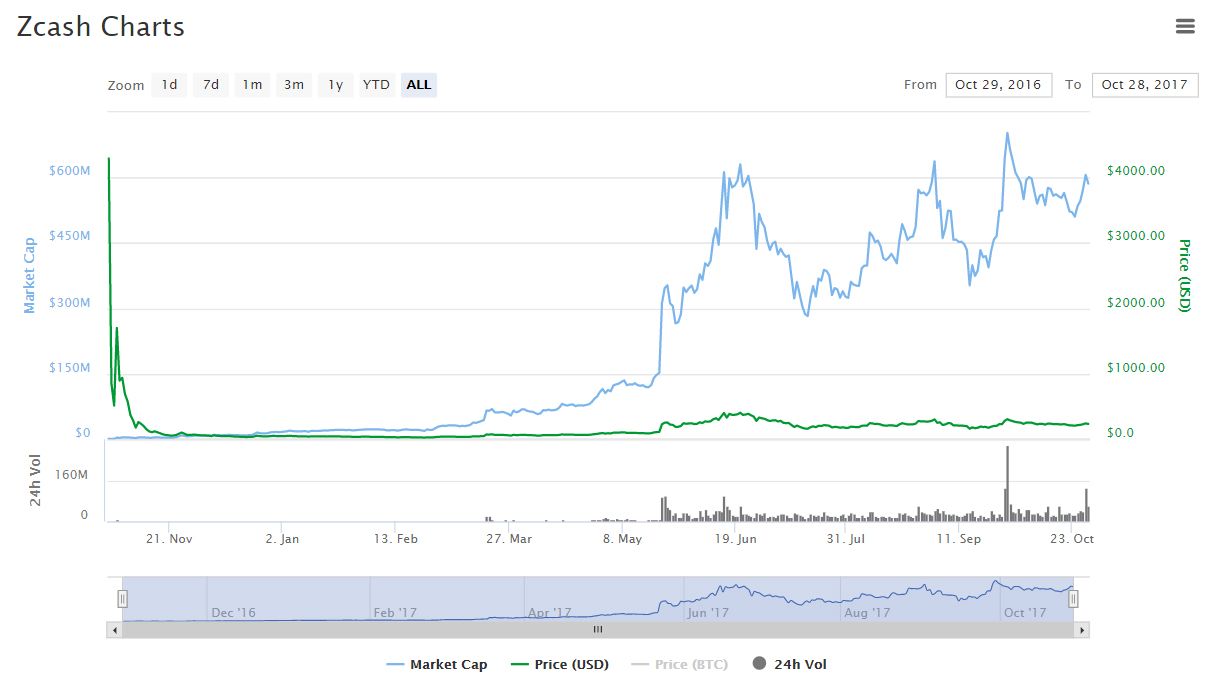This screenshot has height=681, width=1213.
Task: Edit the To date field
Action: (1144, 85)
